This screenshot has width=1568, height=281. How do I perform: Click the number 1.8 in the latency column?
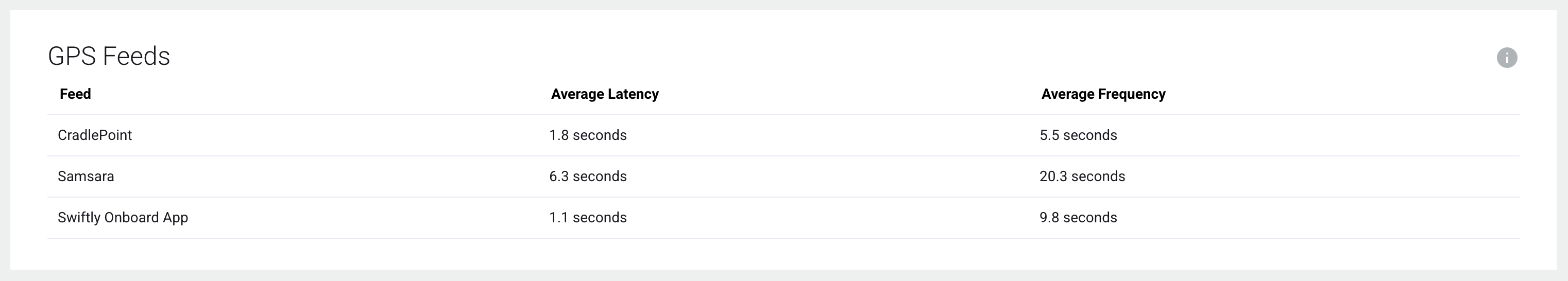559,135
